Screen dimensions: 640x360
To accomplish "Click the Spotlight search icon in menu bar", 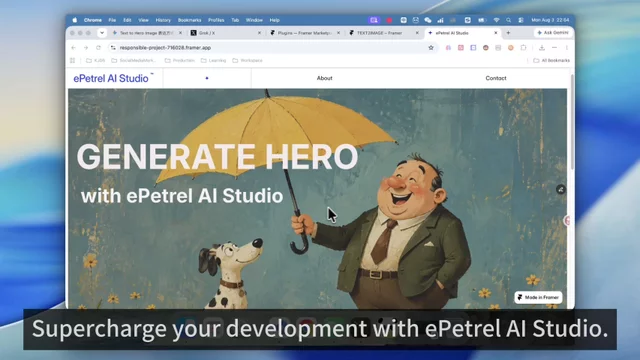I will point(509,20).
